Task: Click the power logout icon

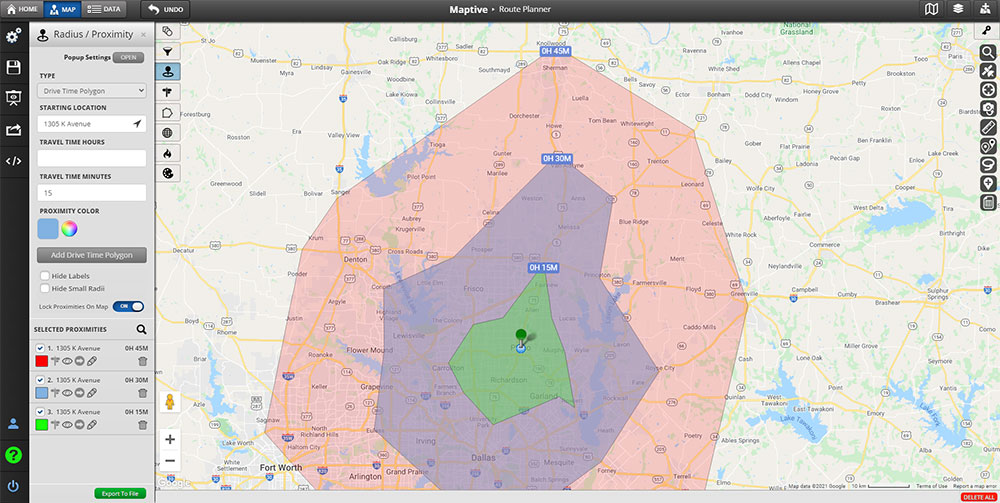Action: point(13,486)
